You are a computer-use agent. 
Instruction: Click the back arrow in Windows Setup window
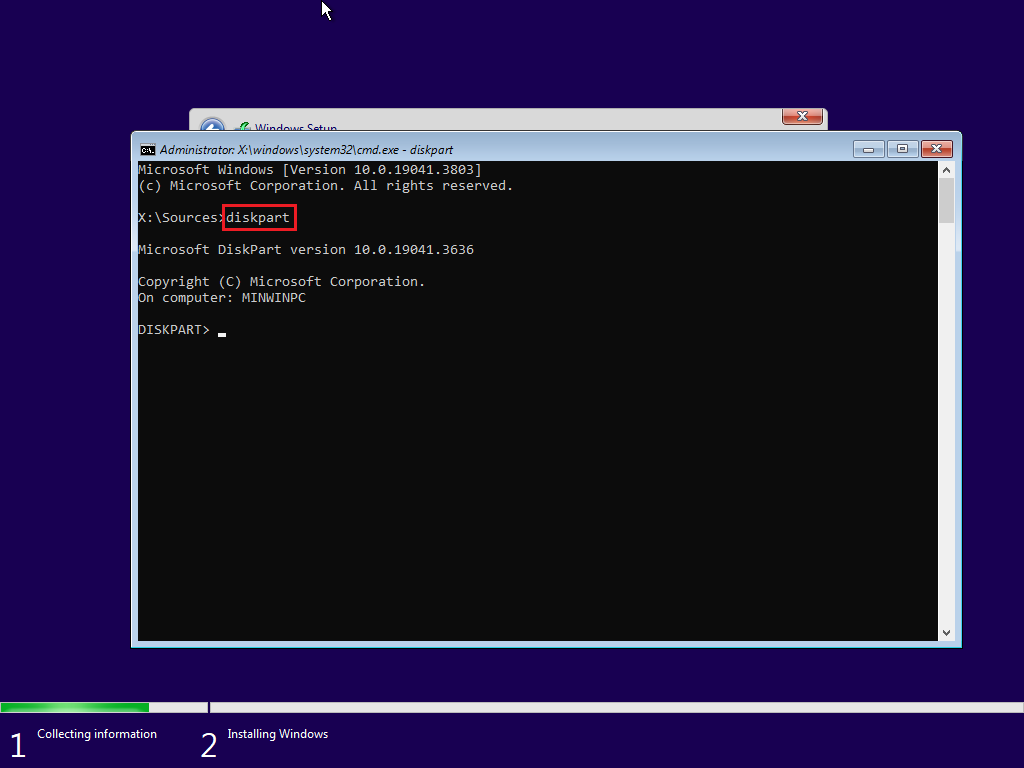click(212, 125)
